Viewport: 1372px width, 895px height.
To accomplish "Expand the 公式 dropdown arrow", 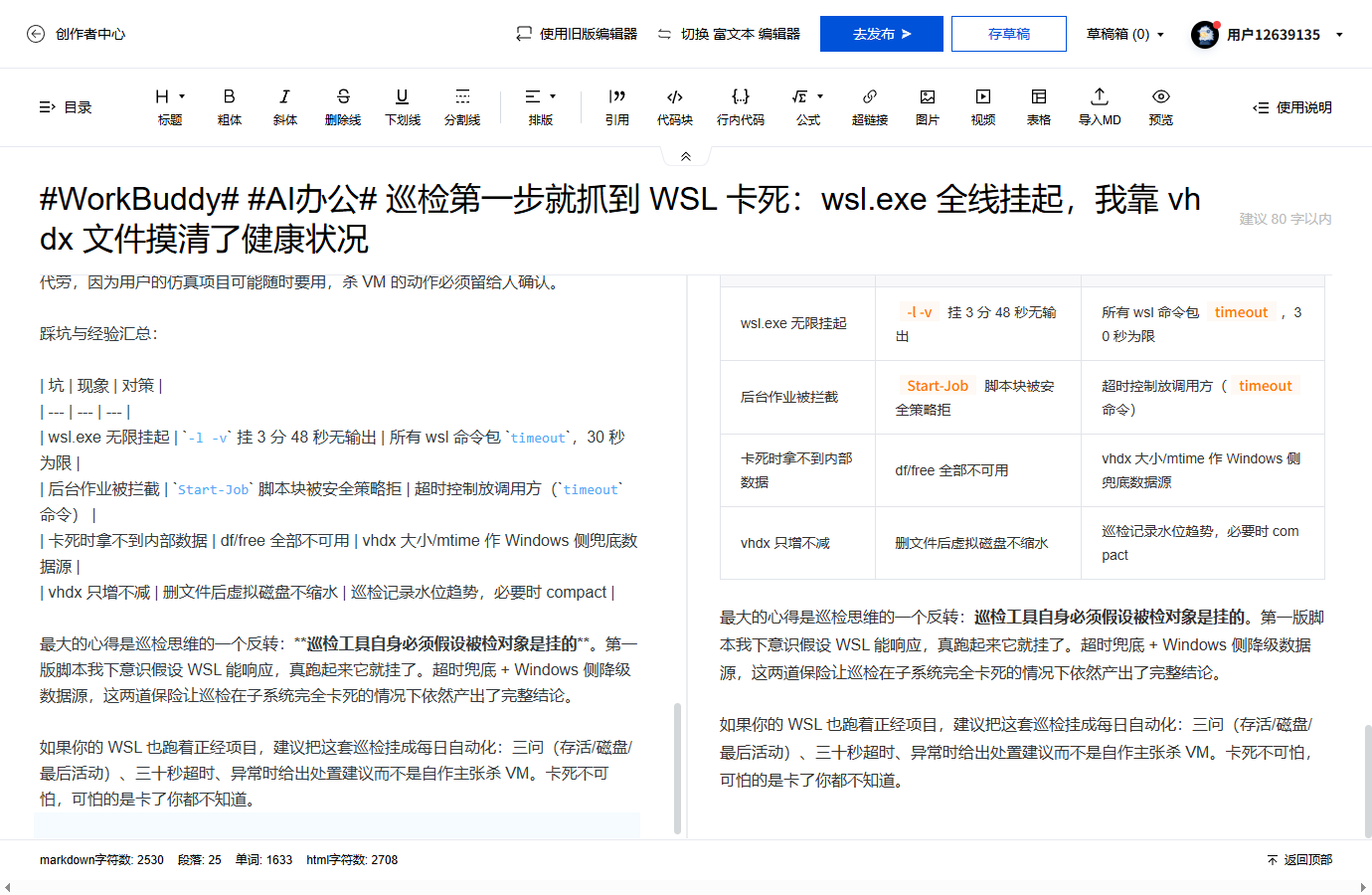I will pos(820,96).
